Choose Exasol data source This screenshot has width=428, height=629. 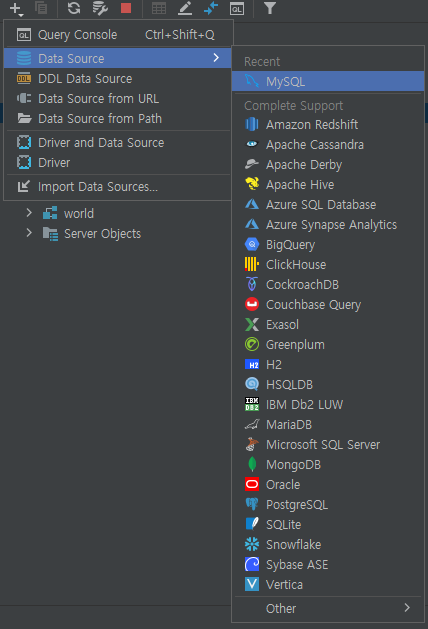(328, 325)
